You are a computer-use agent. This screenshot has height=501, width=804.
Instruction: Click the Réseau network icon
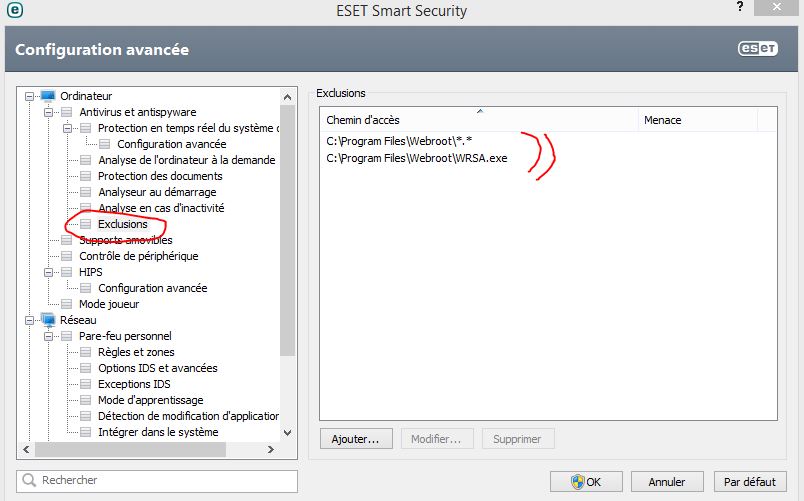48,320
